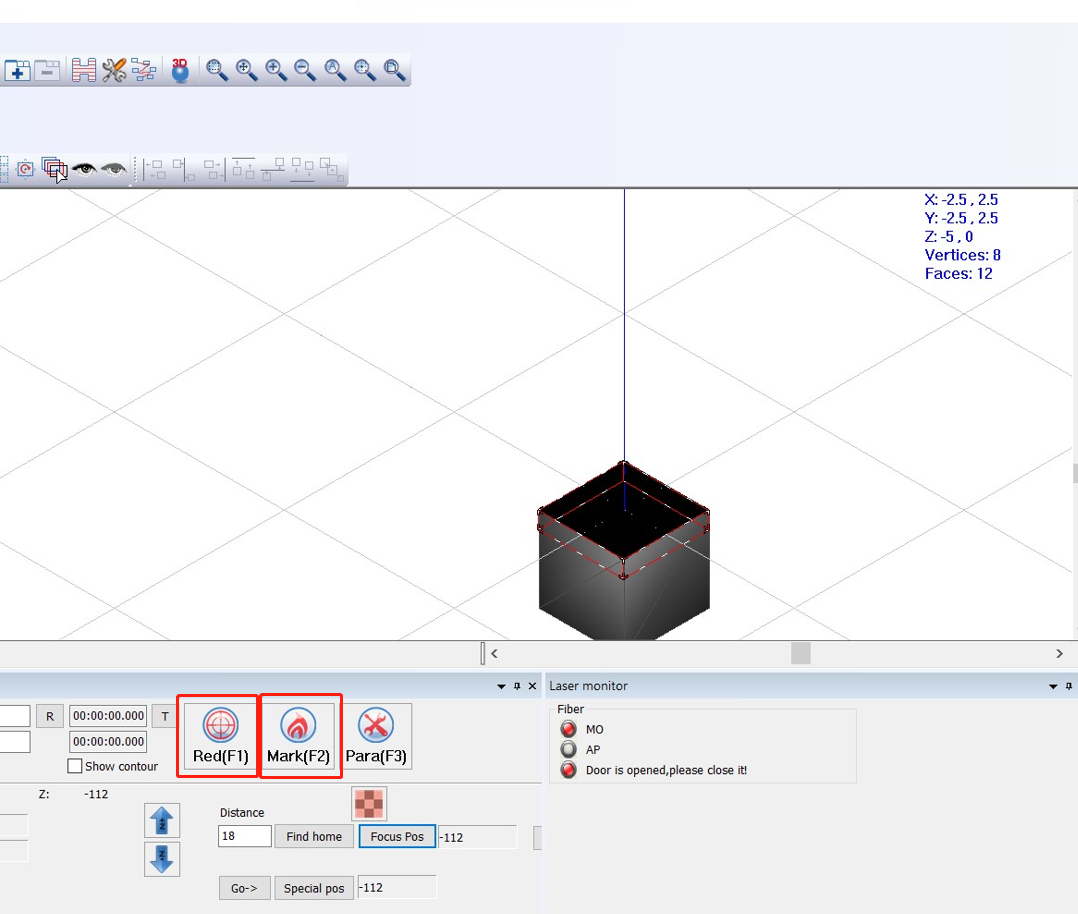Click the Z-axis up arrow button
This screenshot has height=914, width=1078.
pyautogui.click(x=162, y=820)
